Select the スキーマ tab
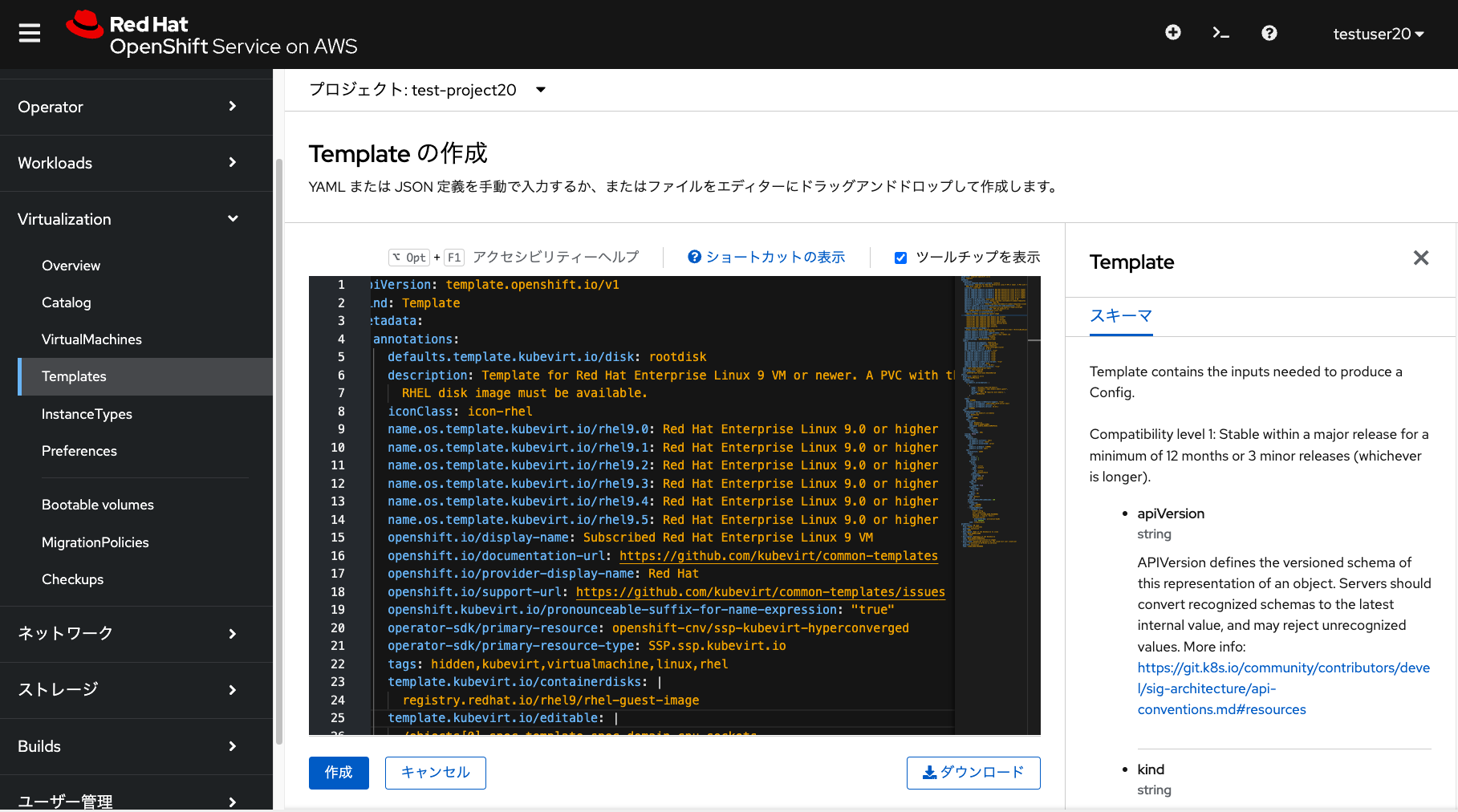 click(x=1120, y=316)
